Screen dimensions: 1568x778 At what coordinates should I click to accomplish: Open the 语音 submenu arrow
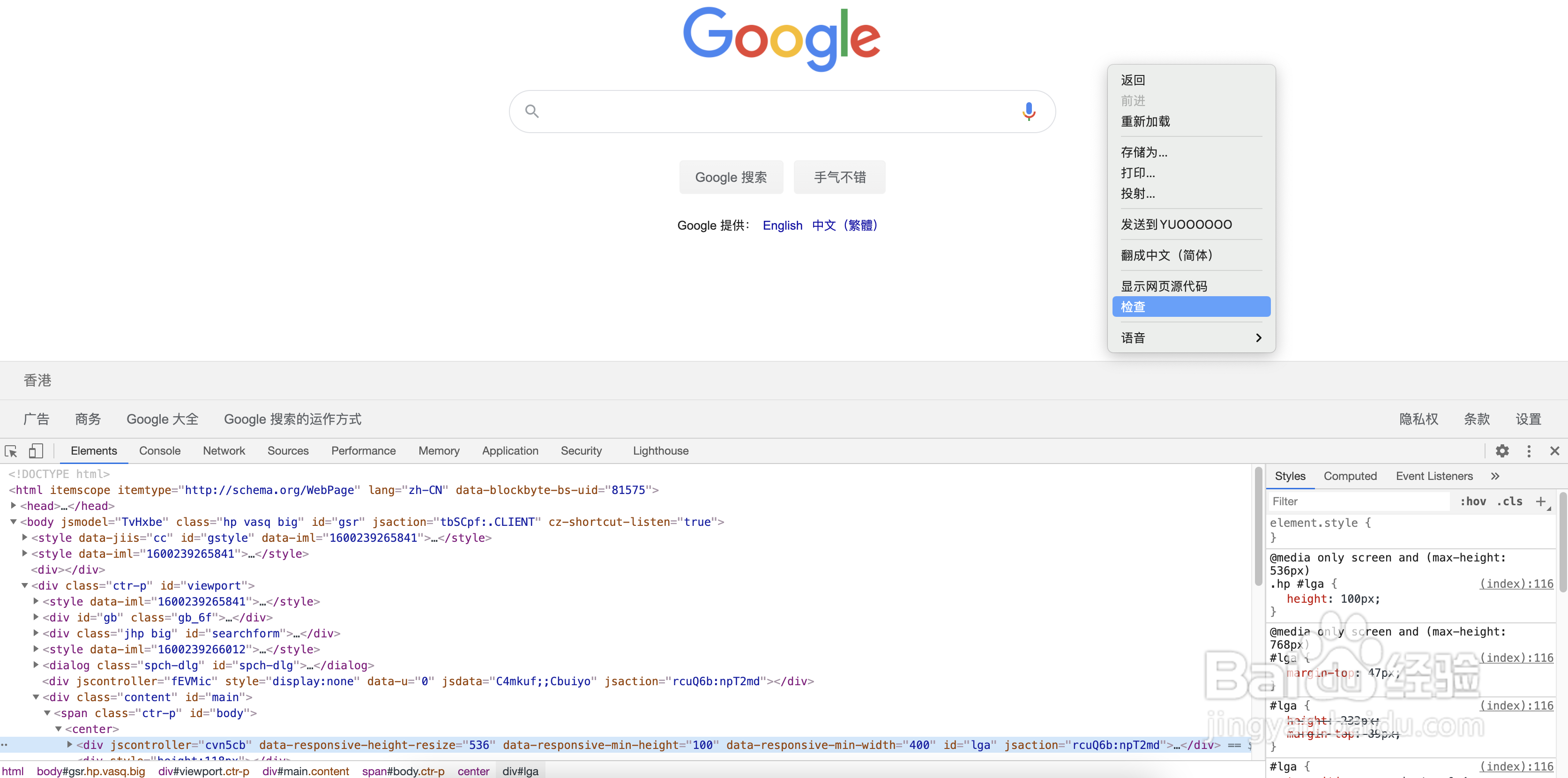click(1258, 338)
